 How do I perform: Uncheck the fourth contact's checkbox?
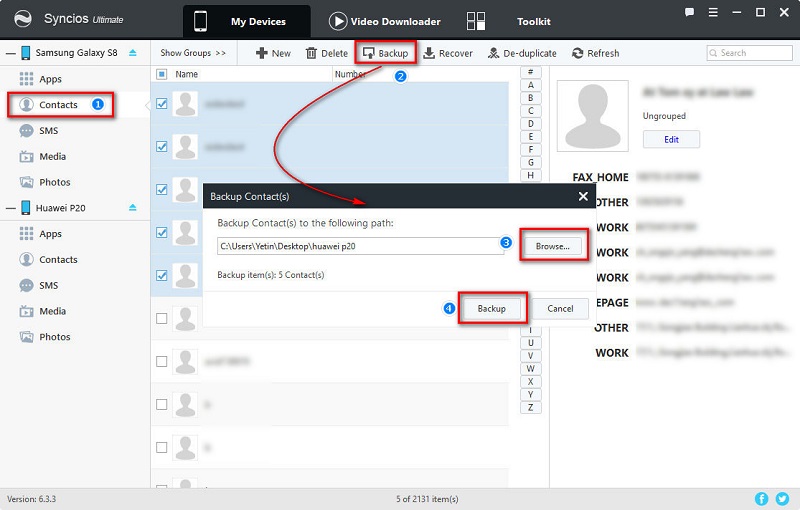[x=162, y=233]
